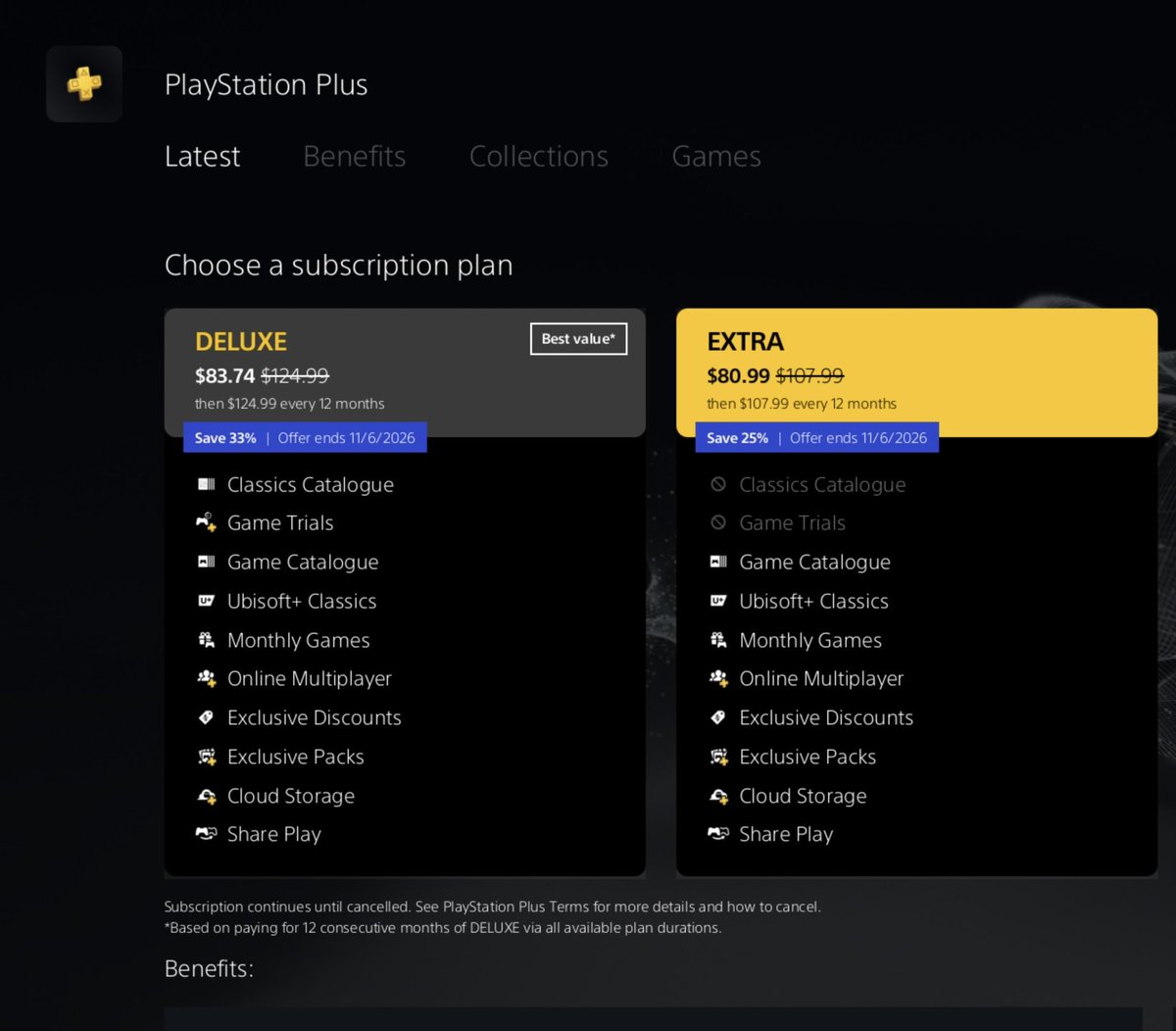
Task: Click DELUXE Exclusive Packs icon
Action: point(206,757)
